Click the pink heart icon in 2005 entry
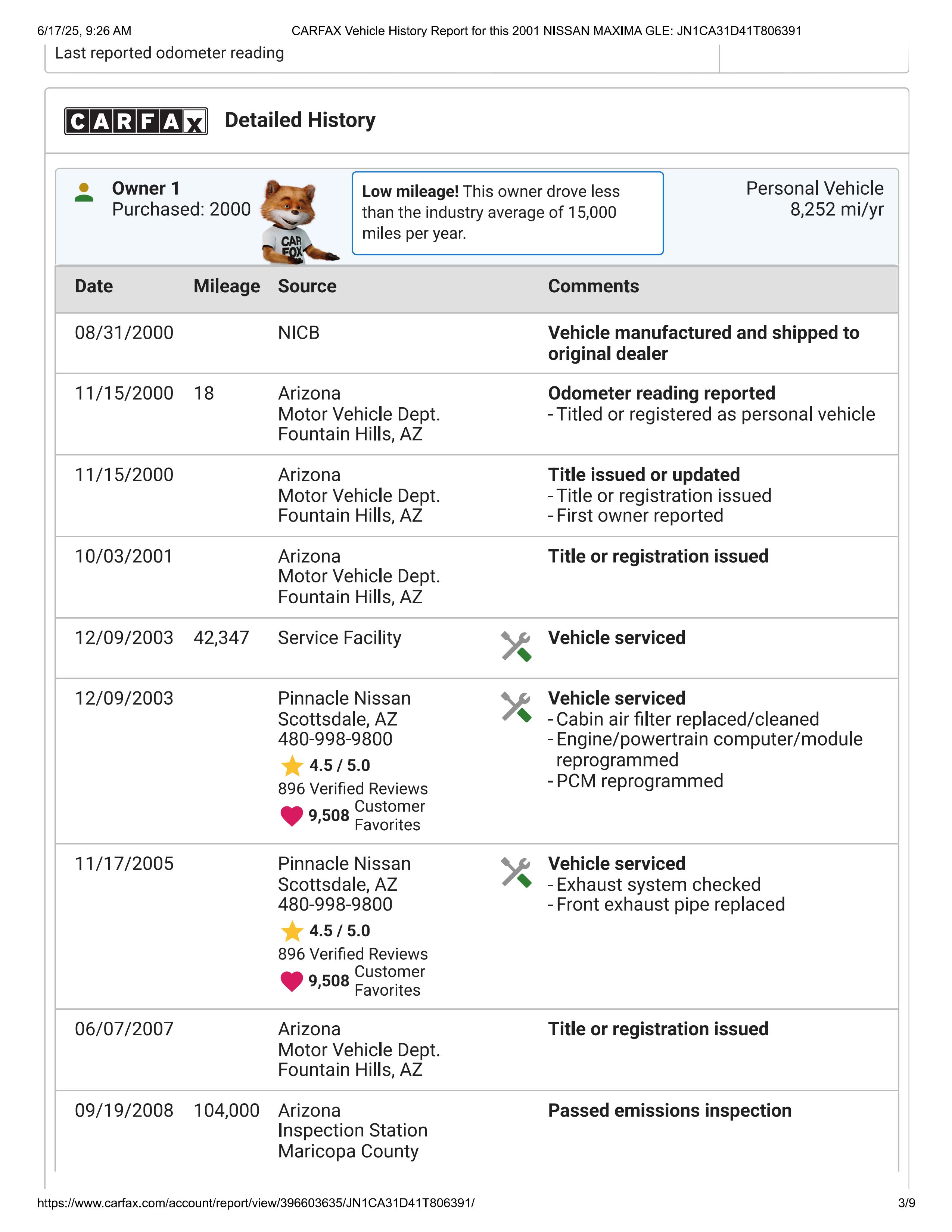The width and height of the screenshot is (952, 1232). pyautogui.click(x=292, y=981)
